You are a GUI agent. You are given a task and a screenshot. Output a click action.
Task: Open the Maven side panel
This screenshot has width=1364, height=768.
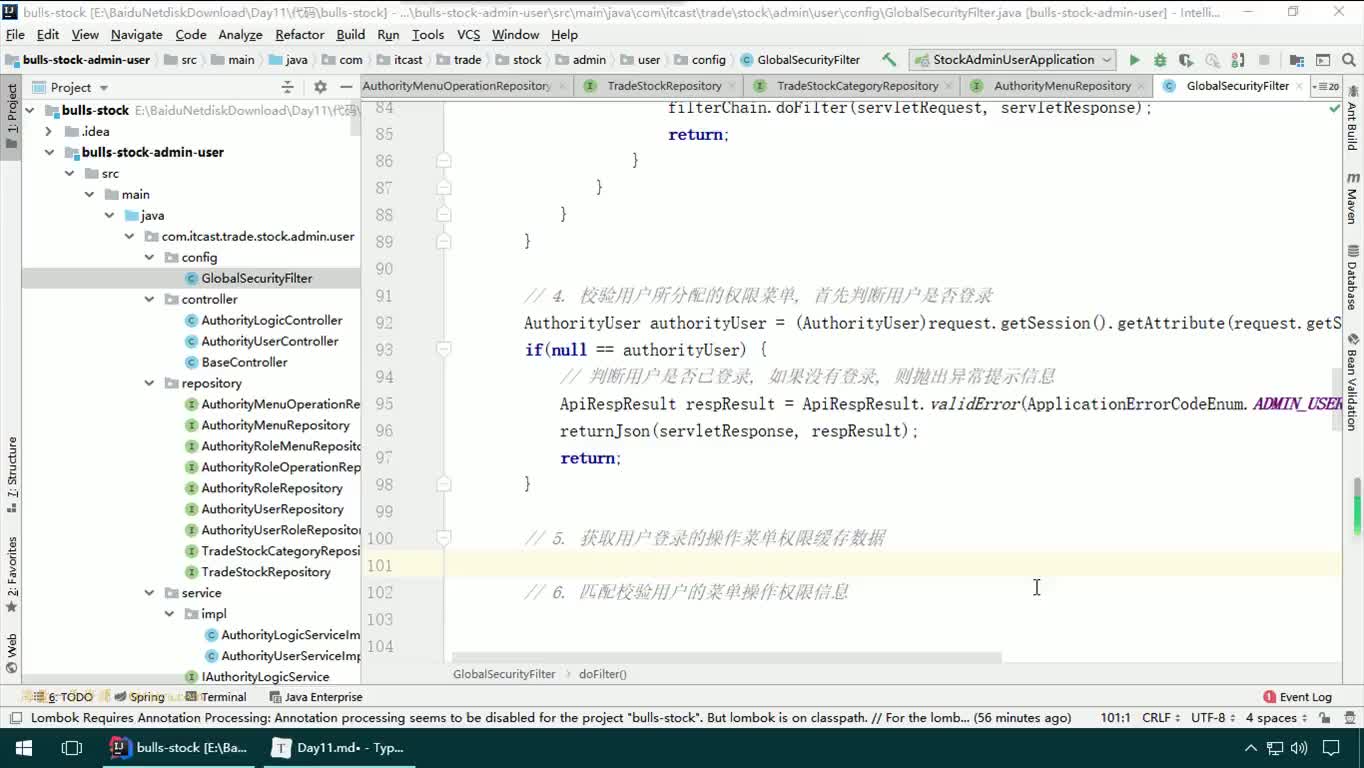[1352, 198]
